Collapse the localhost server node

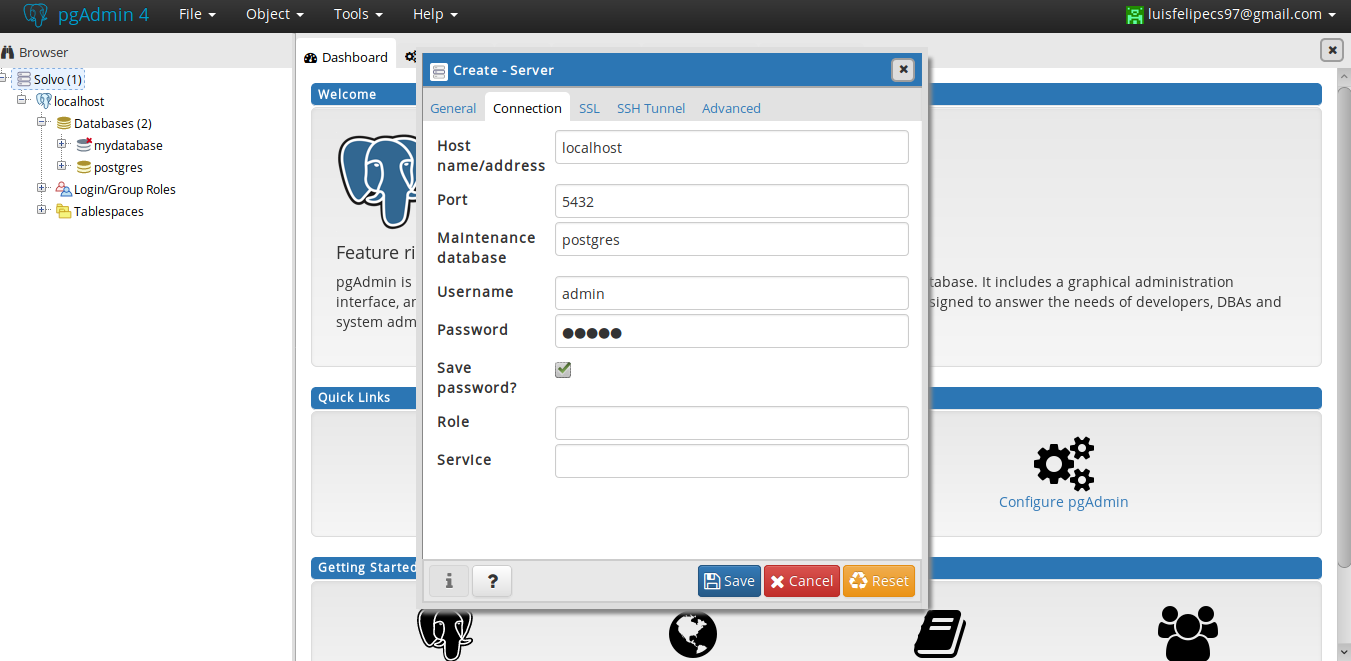[22, 100]
